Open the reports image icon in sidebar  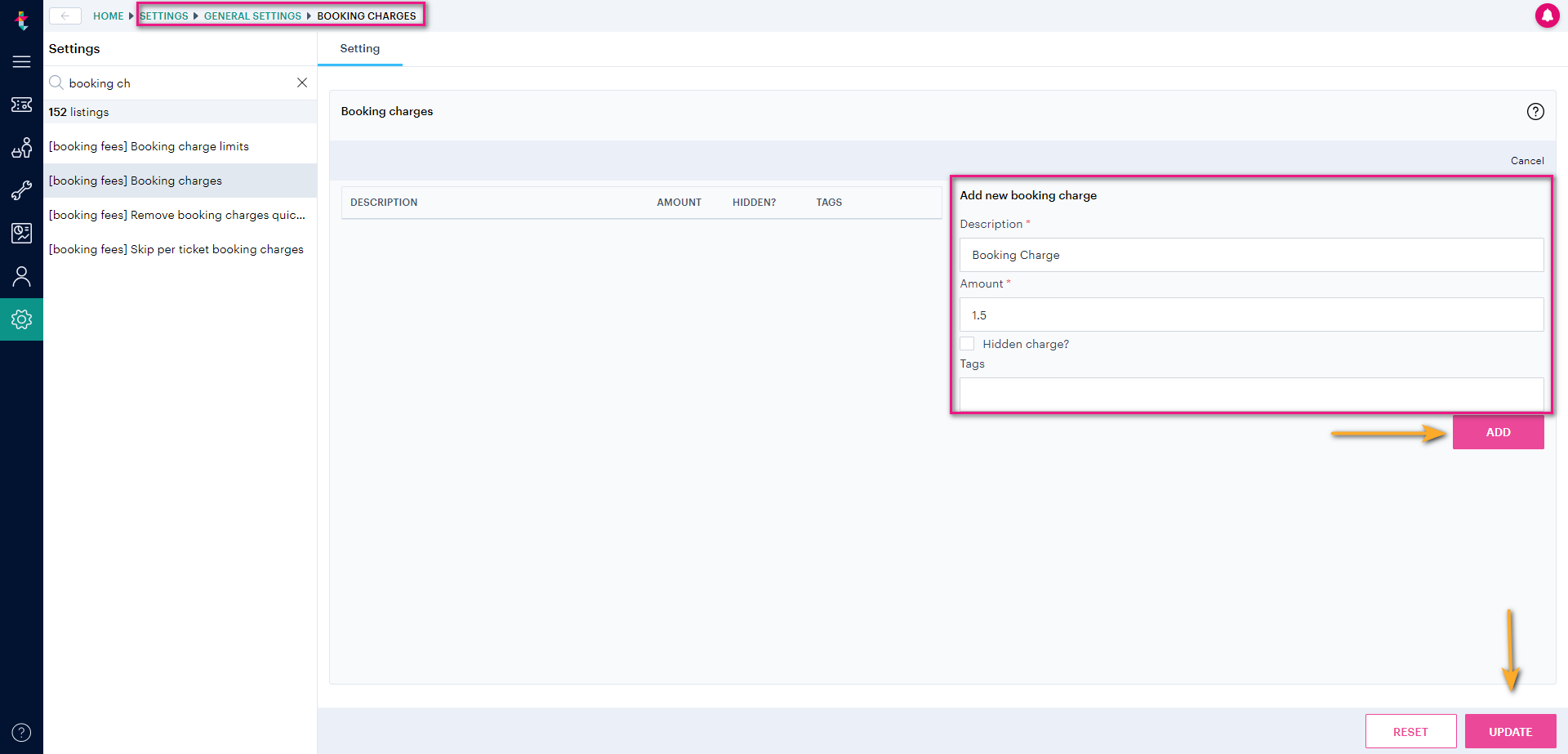tap(21, 233)
